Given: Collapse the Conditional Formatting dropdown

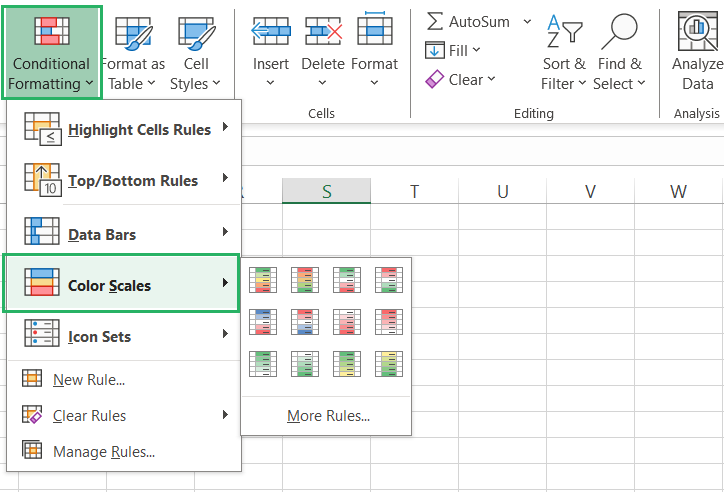Looking at the screenshot, I should coord(52,50).
